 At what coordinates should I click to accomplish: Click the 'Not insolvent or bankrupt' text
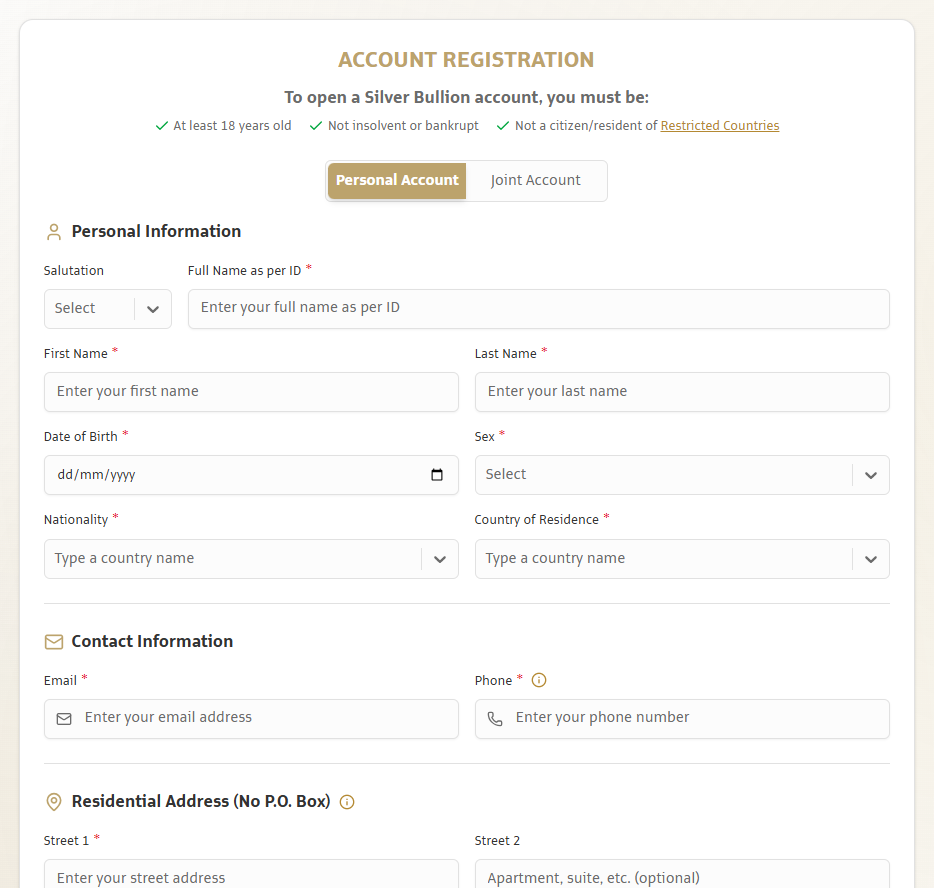point(403,126)
